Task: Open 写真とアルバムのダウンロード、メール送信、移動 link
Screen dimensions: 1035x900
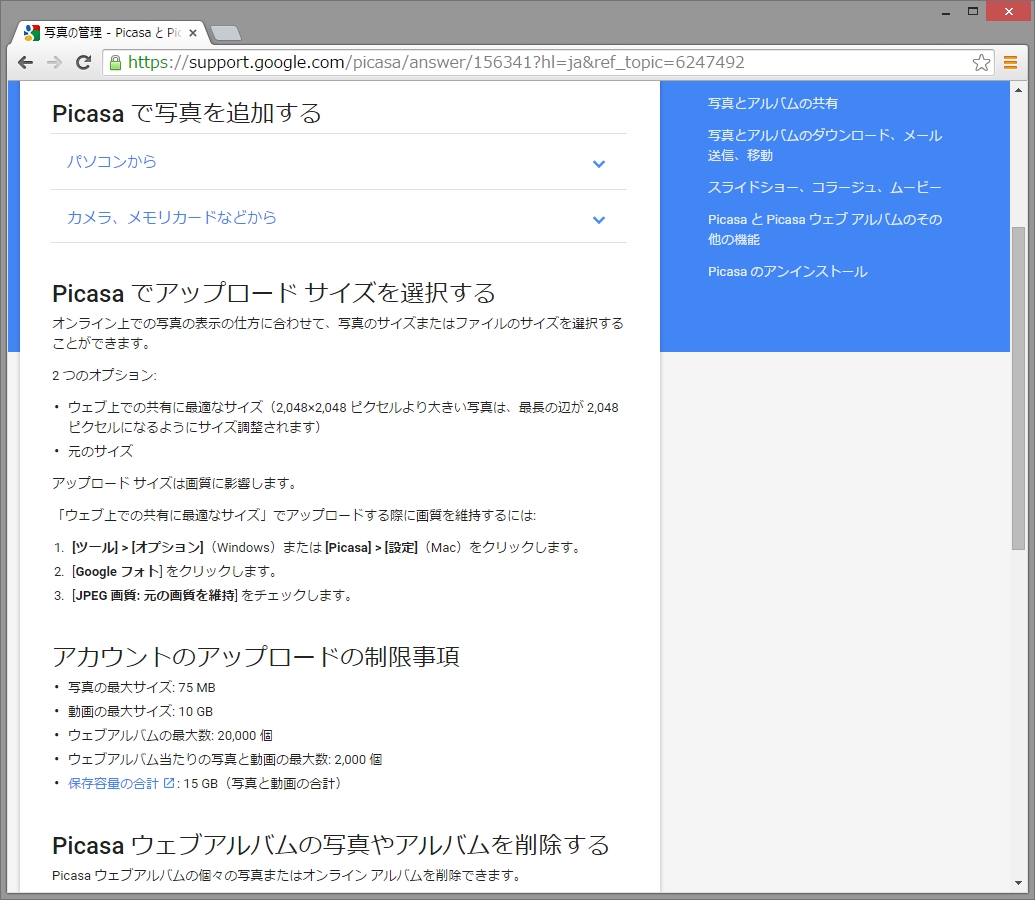Action: (825, 145)
